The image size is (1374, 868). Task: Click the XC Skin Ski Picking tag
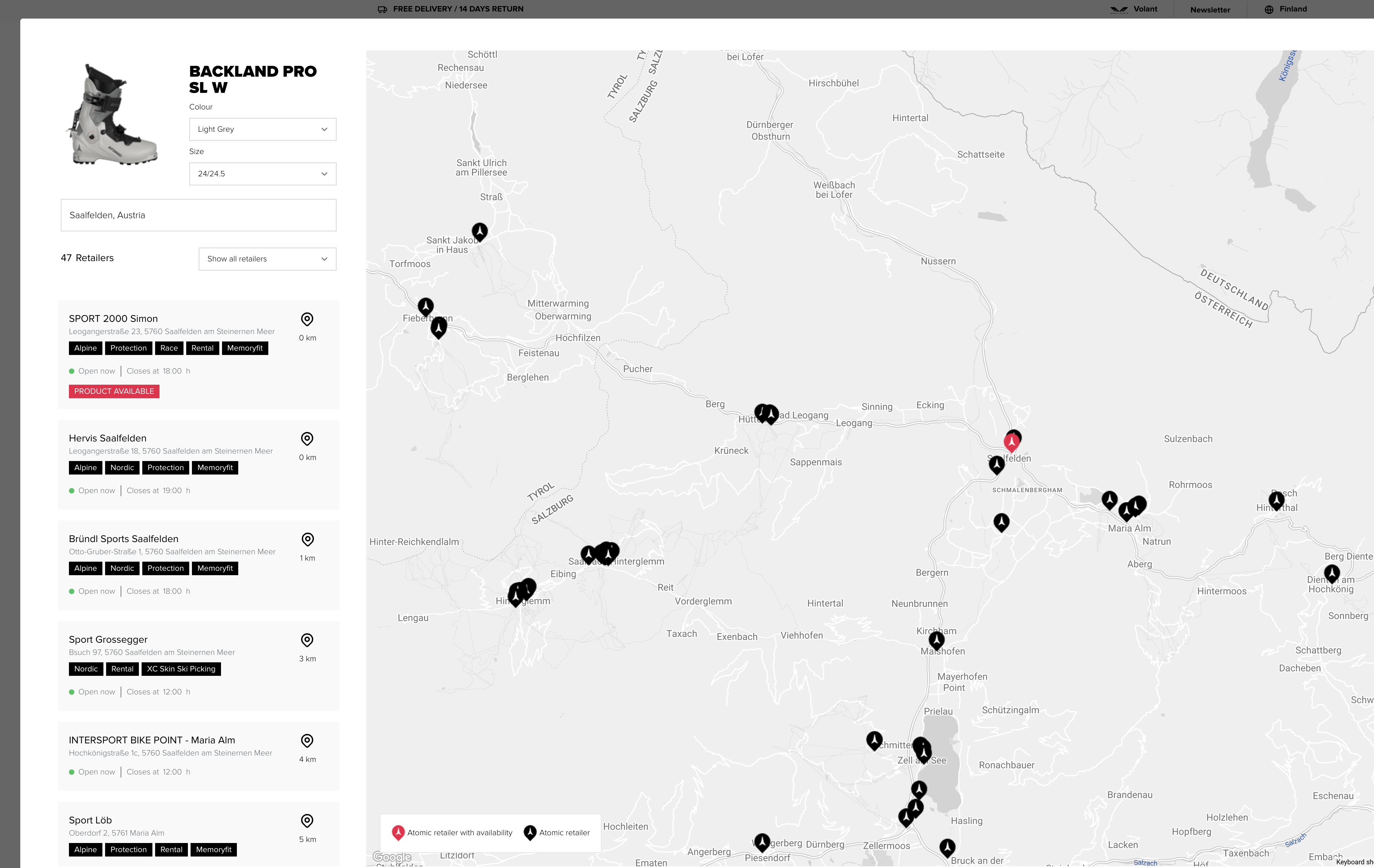(x=181, y=669)
